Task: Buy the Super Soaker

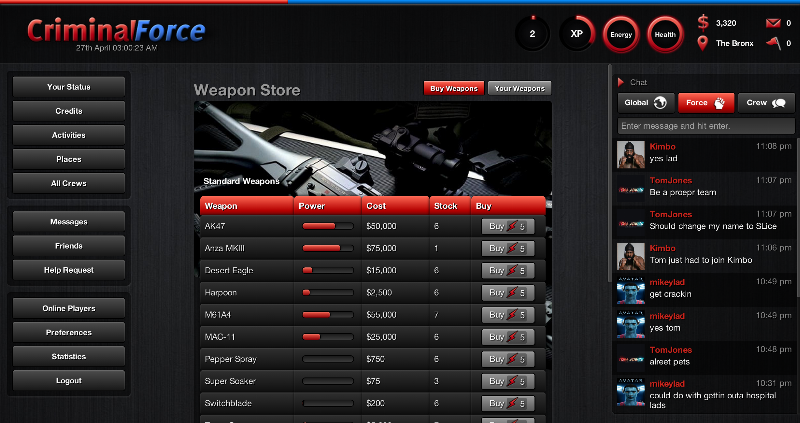Action: (508, 381)
